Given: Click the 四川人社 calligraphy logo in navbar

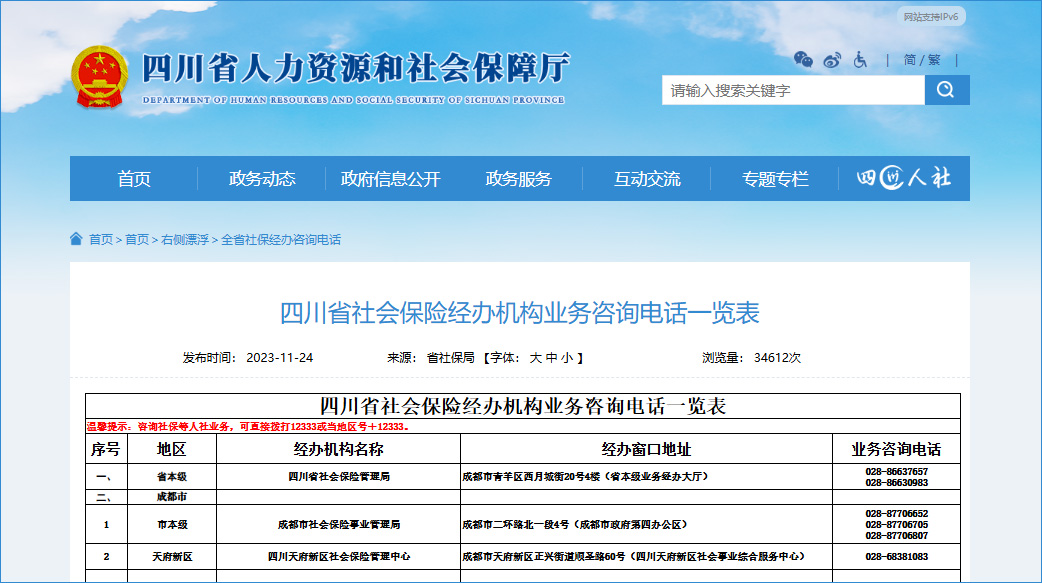Looking at the screenshot, I should [x=904, y=179].
